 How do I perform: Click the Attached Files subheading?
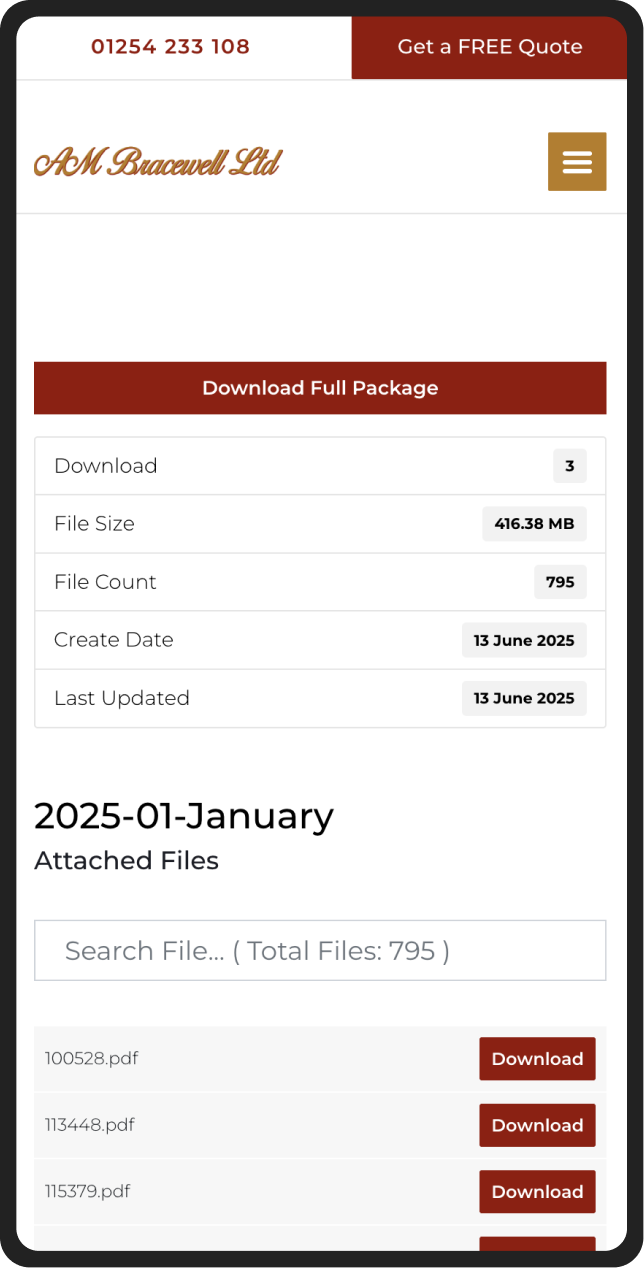click(x=126, y=860)
